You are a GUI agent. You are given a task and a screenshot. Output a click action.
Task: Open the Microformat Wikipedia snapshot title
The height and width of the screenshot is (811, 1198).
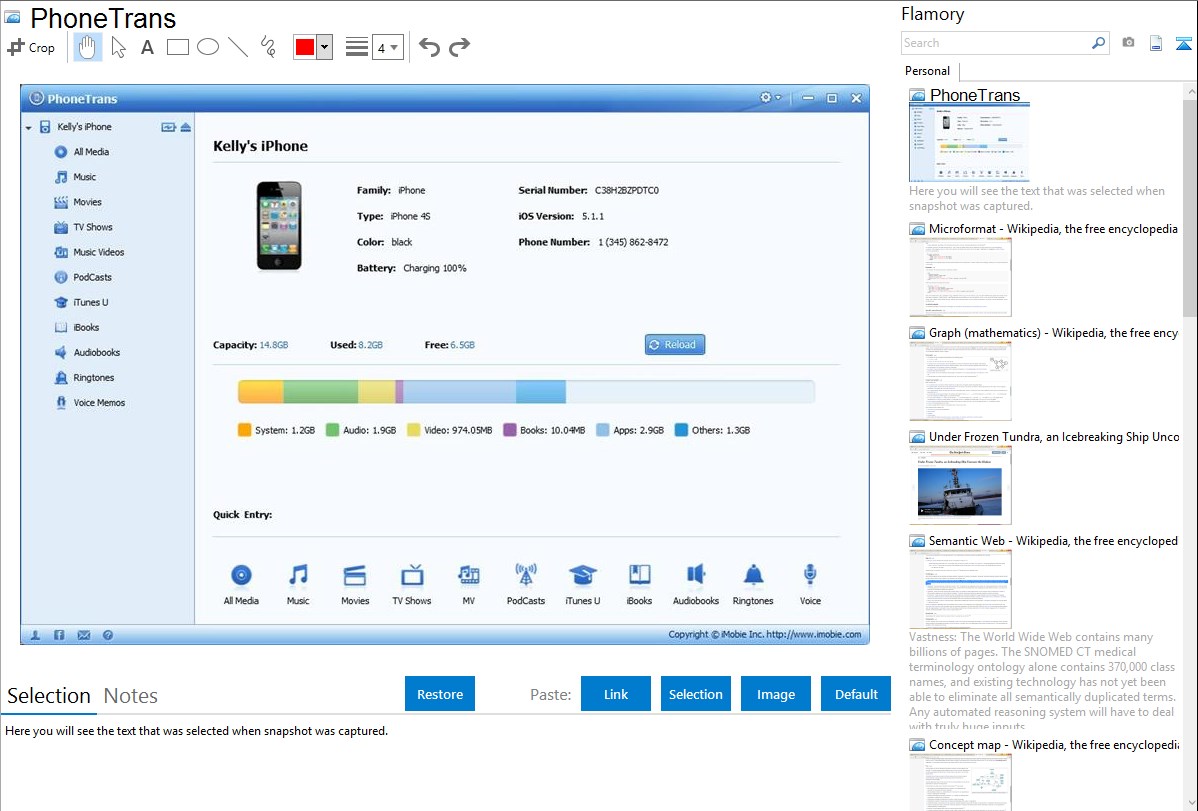[1053, 229]
